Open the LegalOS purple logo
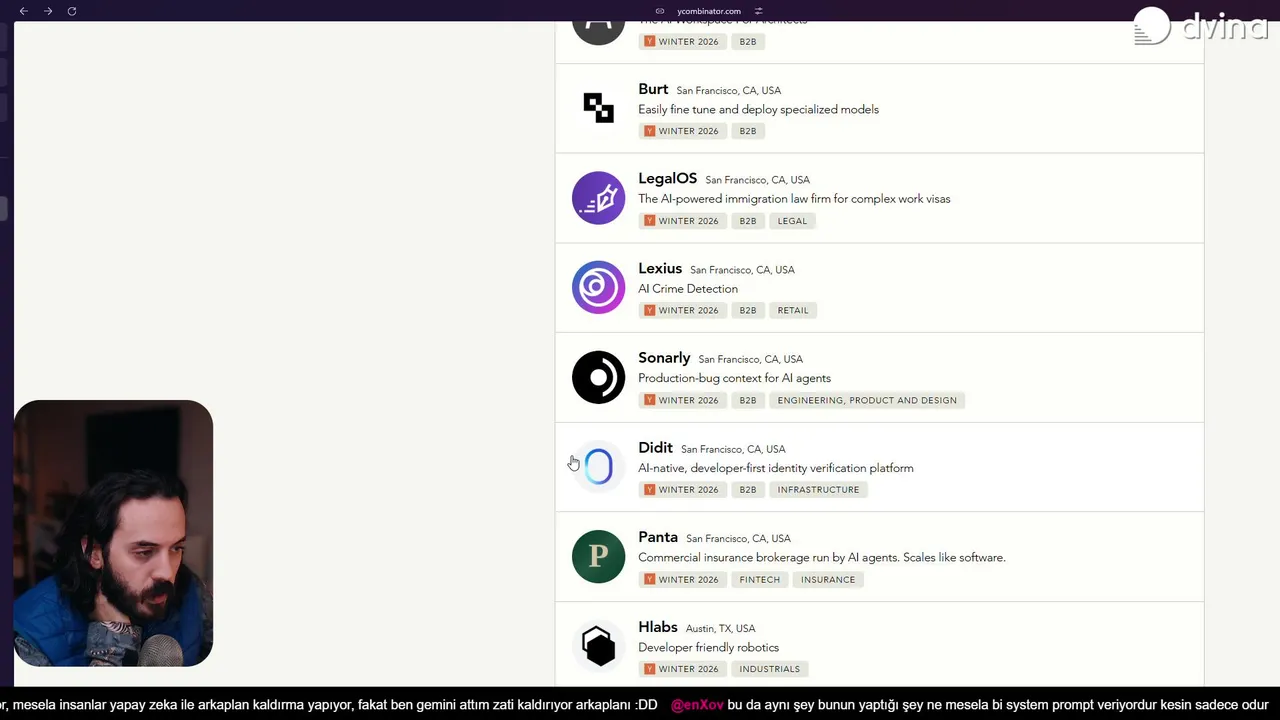 598,198
